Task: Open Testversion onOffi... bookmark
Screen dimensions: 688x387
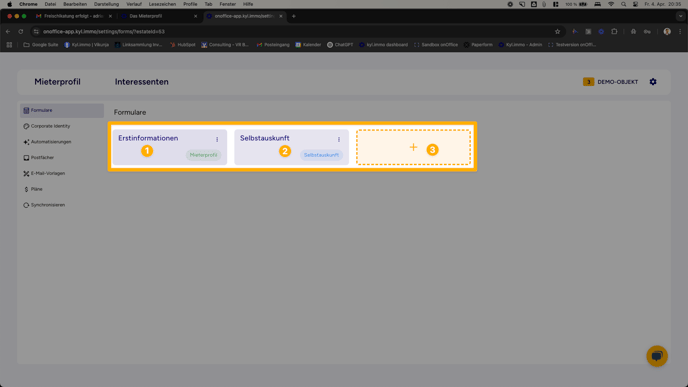Action: (x=572, y=45)
